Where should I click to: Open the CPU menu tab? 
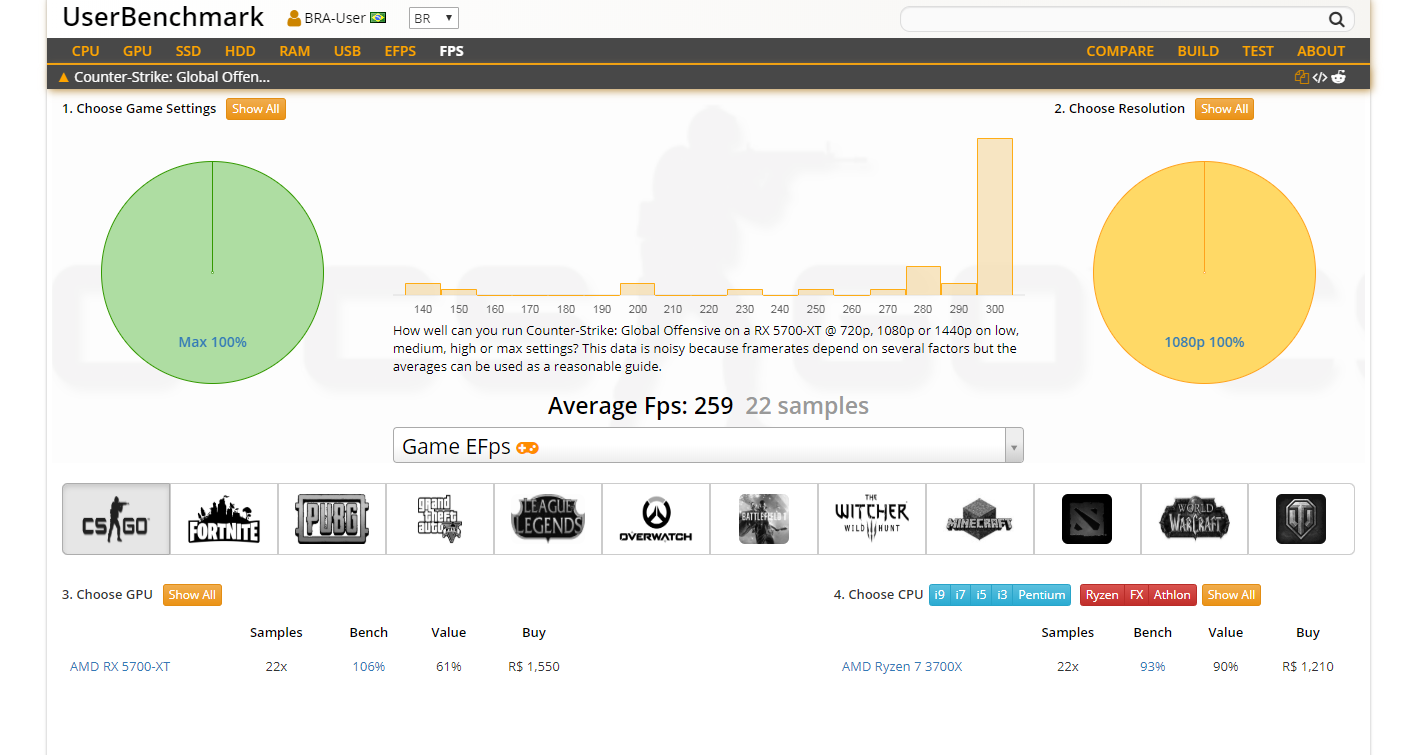click(x=86, y=51)
